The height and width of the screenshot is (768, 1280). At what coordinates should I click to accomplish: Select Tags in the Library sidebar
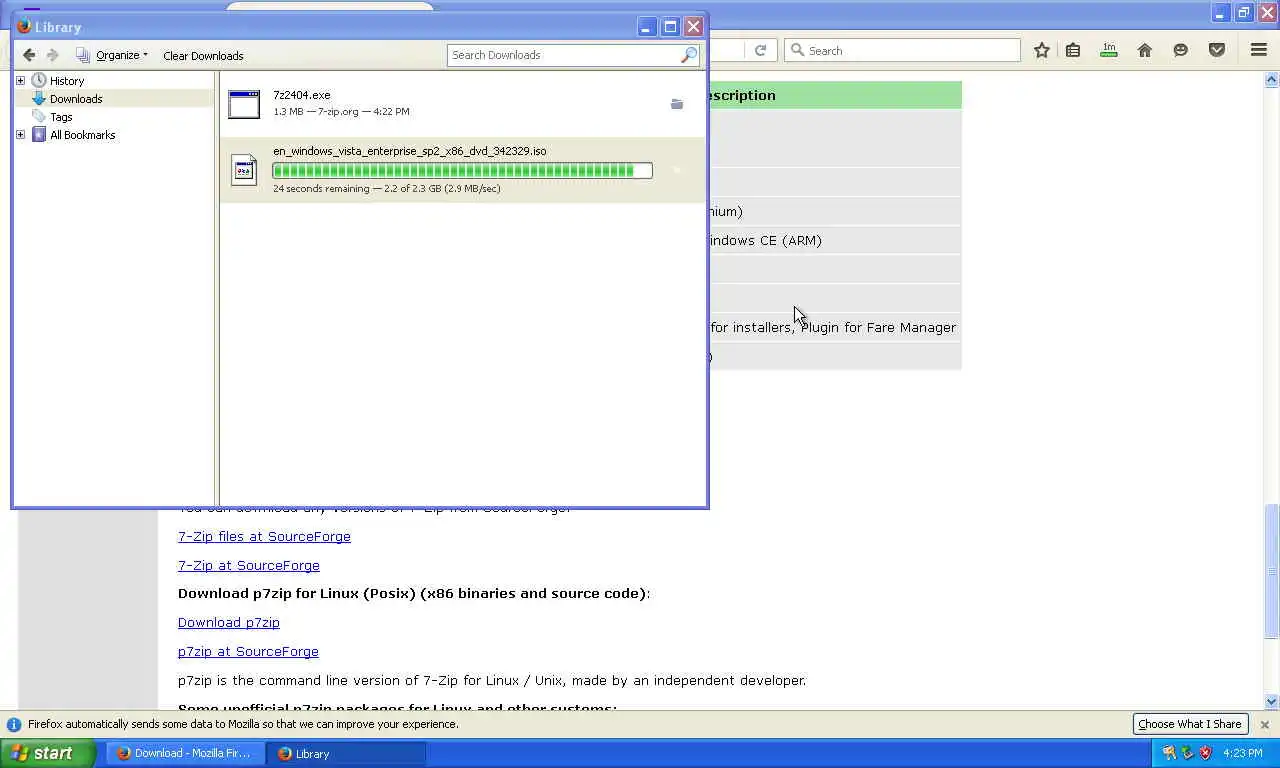tap(61, 117)
